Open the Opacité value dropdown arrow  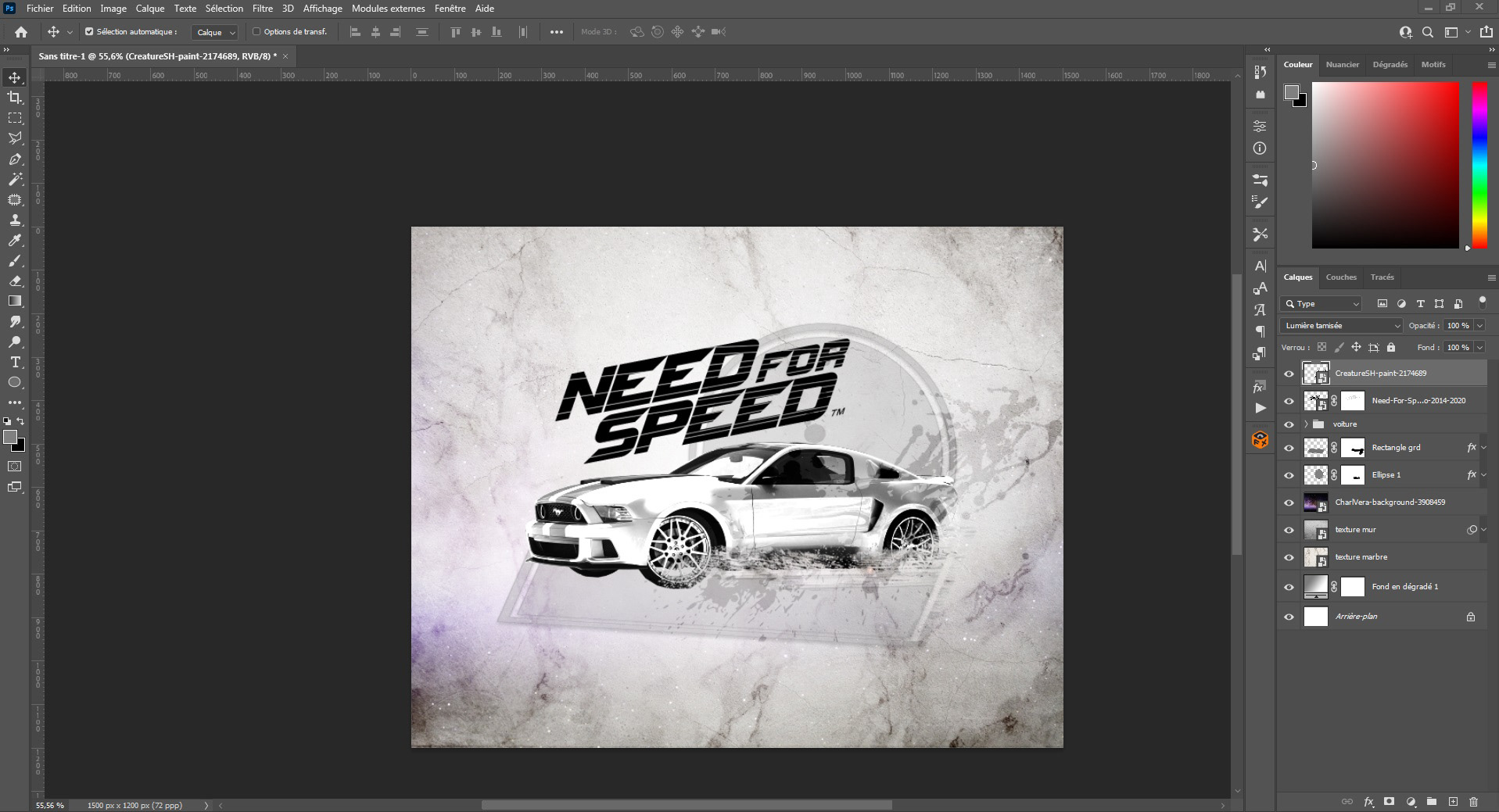[x=1479, y=325]
